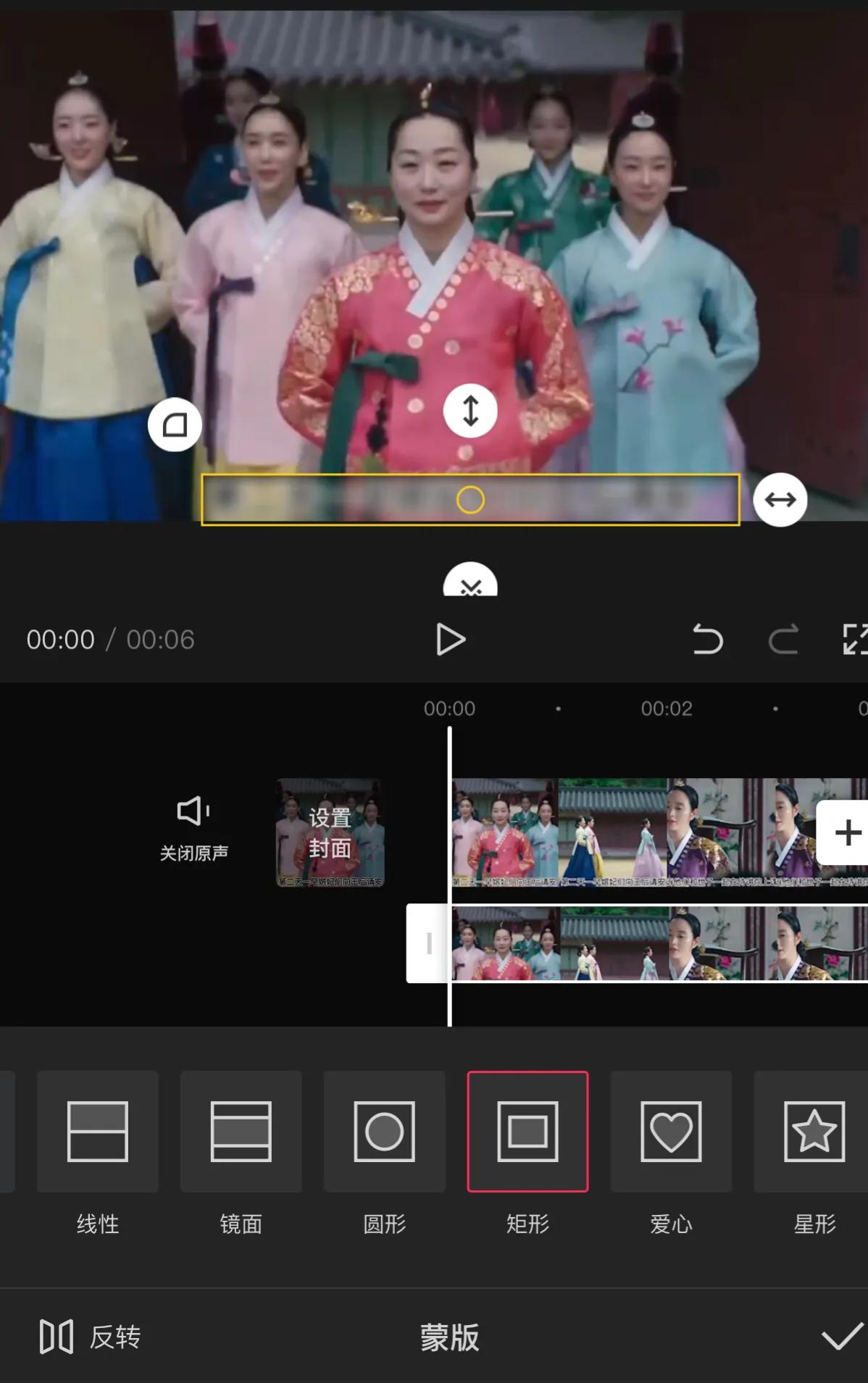The width and height of the screenshot is (868, 1383).
Task: Tap the 蒙版 panel title
Action: pos(450,1337)
